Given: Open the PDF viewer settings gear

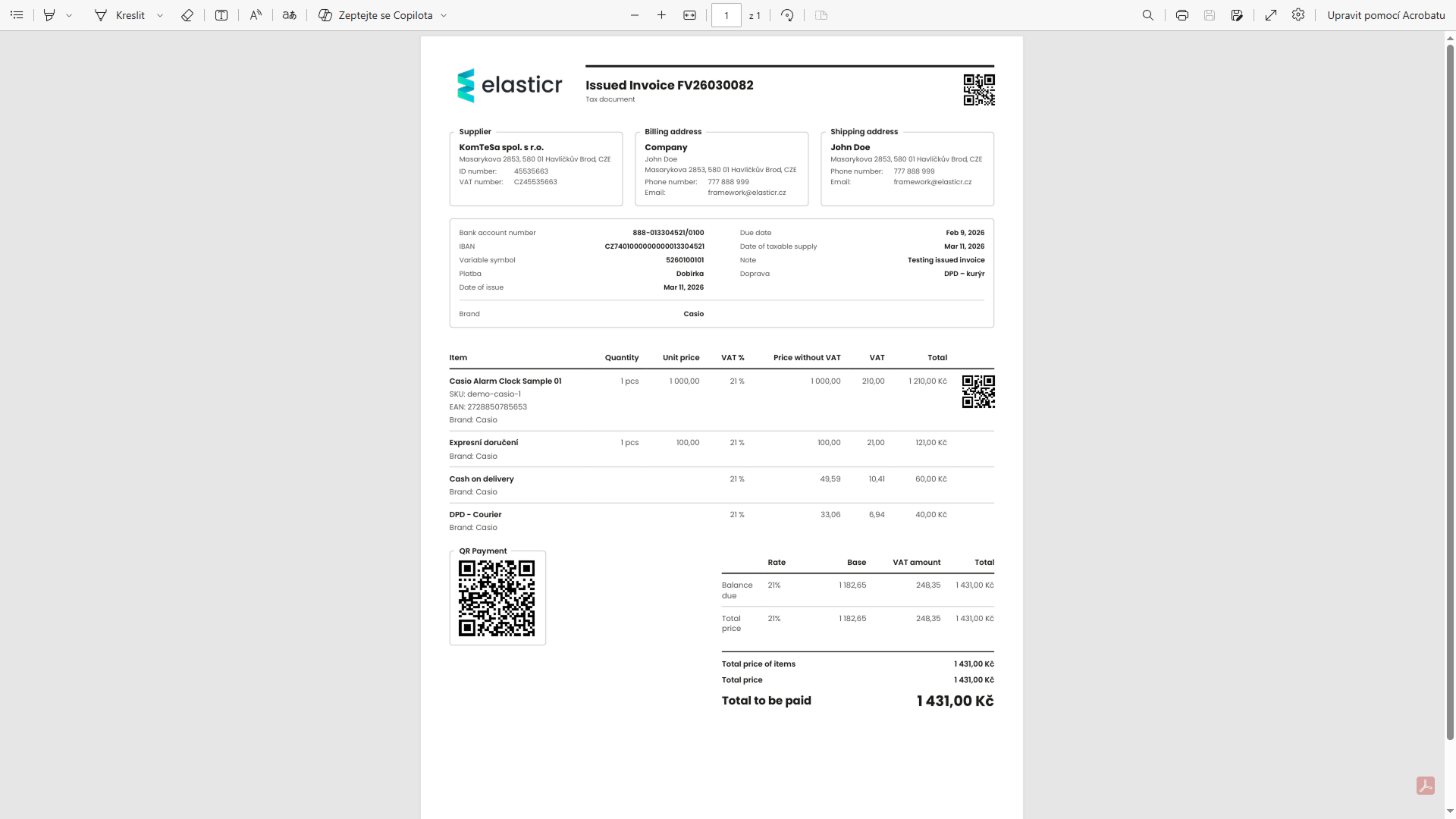Looking at the screenshot, I should click(1298, 15).
